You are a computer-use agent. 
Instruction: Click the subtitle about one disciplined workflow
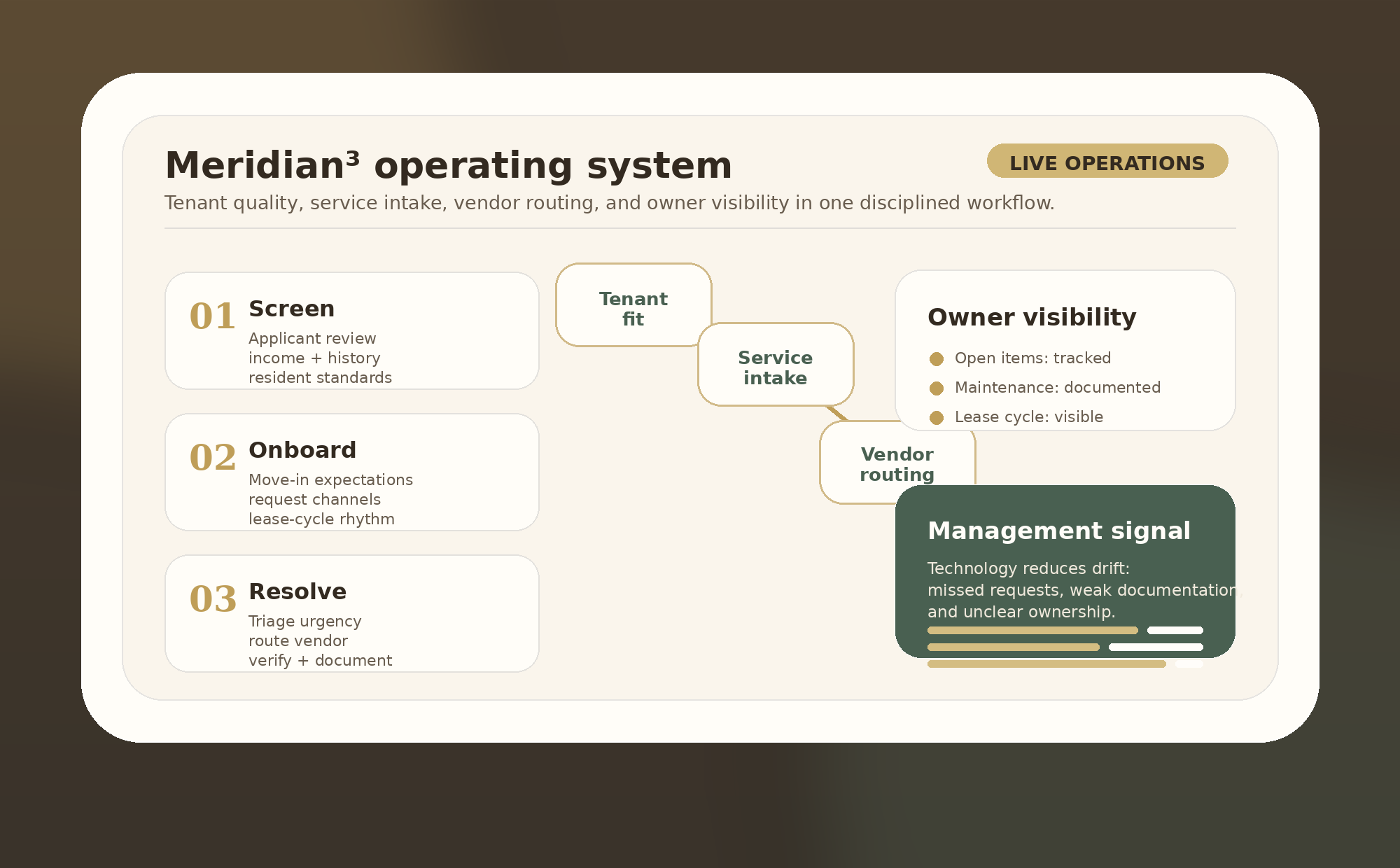609,203
